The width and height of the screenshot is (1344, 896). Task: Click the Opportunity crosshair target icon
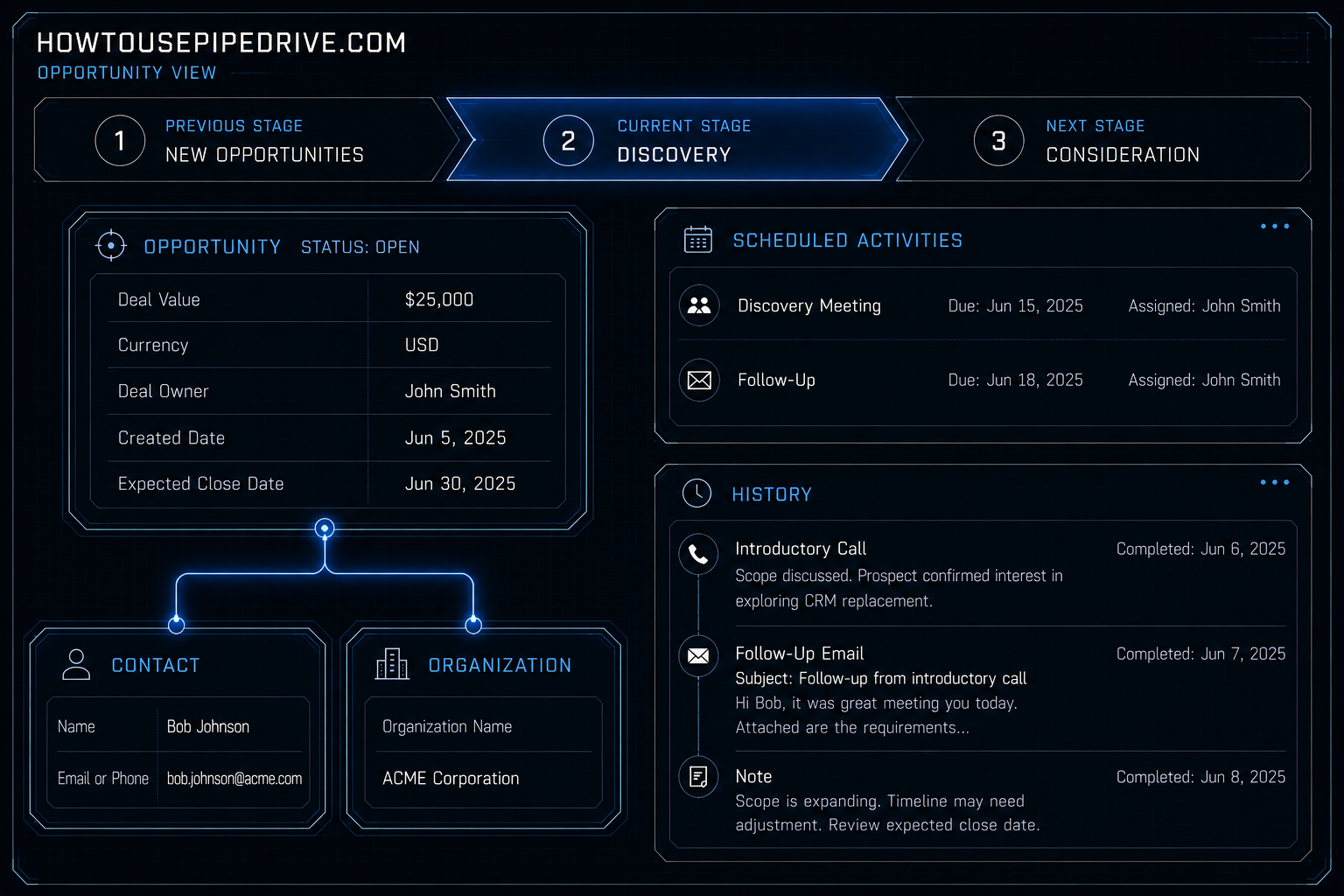coord(111,246)
